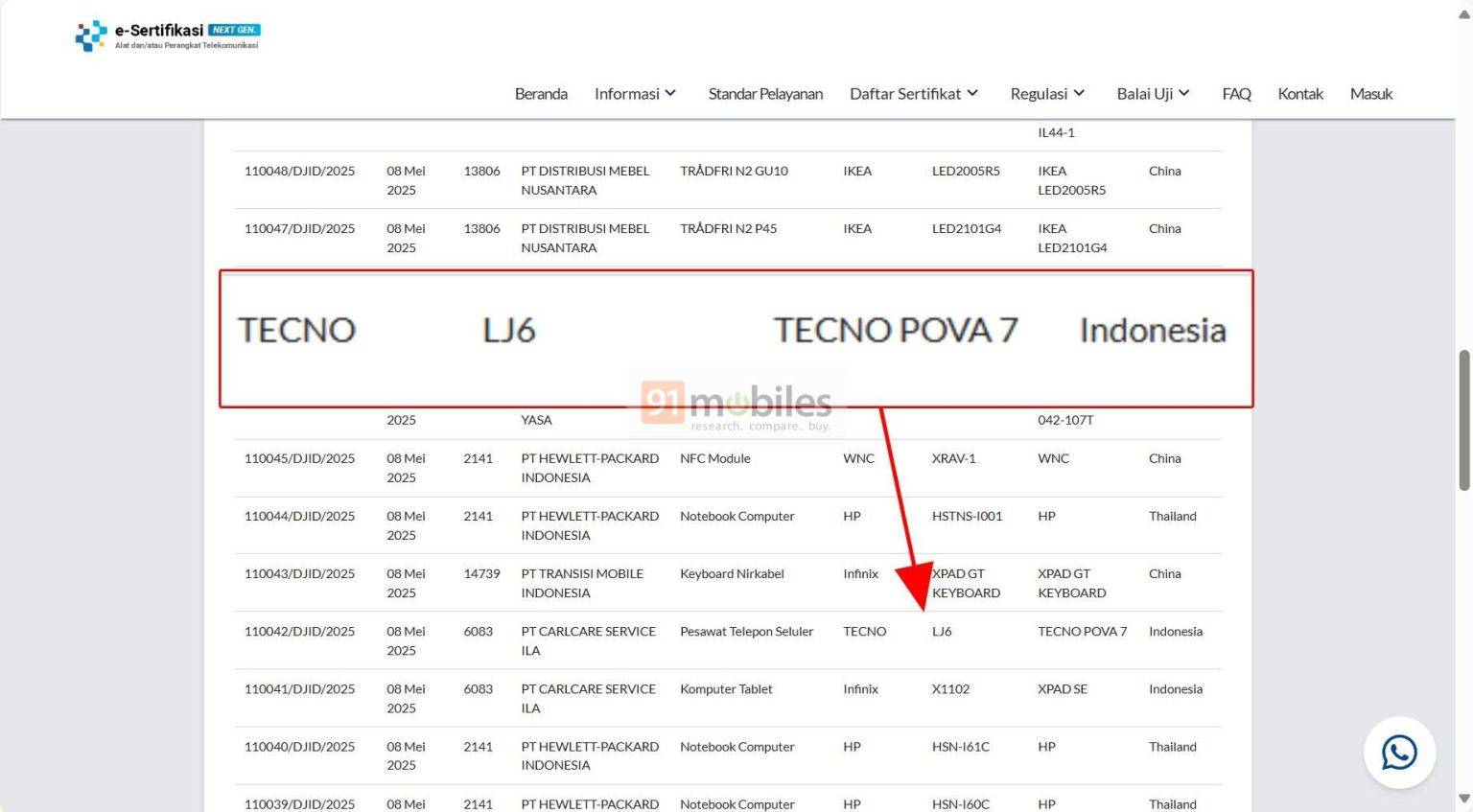Click the Masuk login link

click(x=1370, y=93)
